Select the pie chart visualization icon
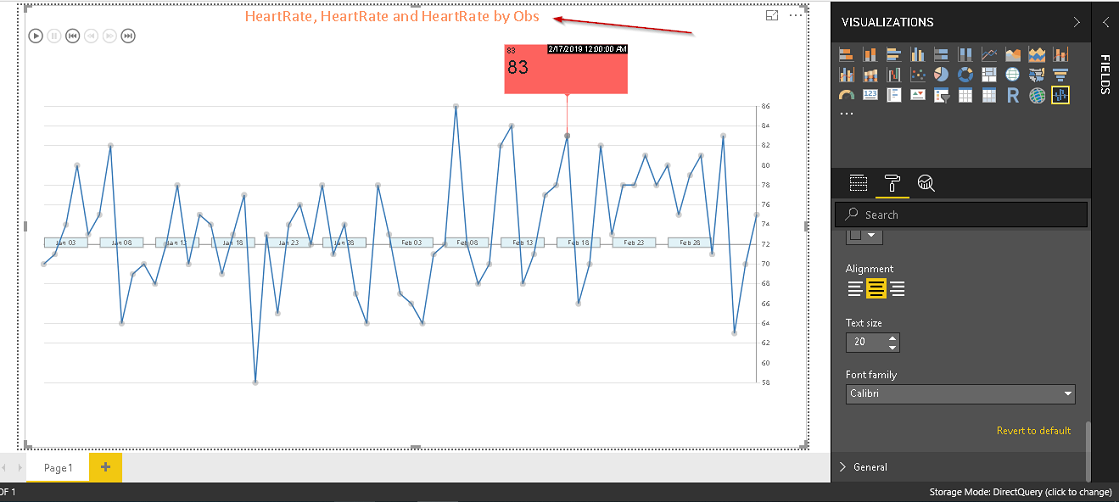 tap(941, 75)
